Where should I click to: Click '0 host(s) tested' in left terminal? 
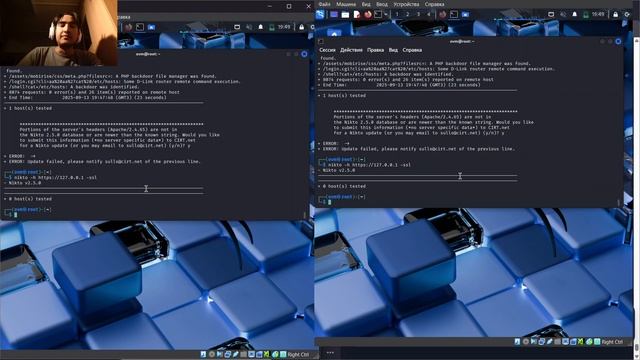(30, 199)
